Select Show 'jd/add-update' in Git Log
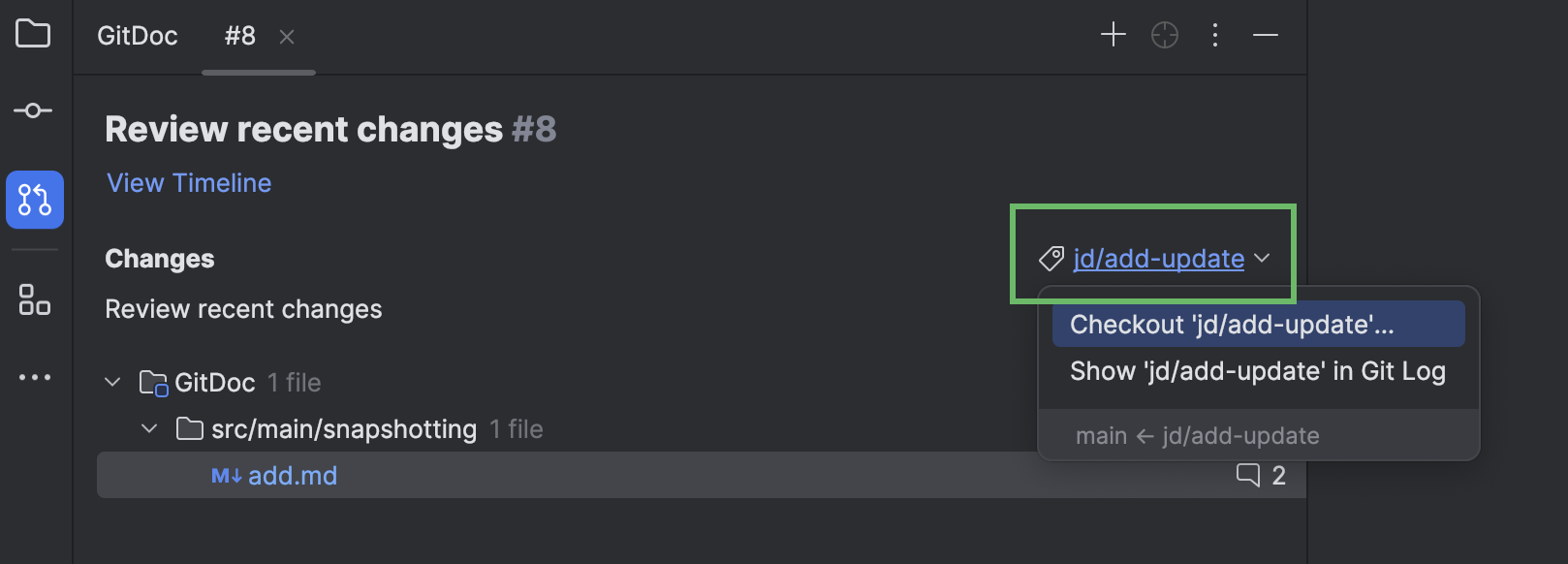Screen dimensions: 1568x564 click(x=1257, y=371)
